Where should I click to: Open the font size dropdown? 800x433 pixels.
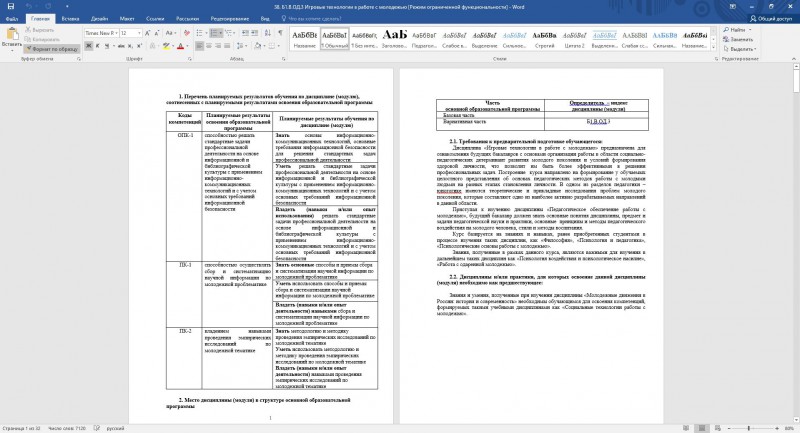click(139, 33)
